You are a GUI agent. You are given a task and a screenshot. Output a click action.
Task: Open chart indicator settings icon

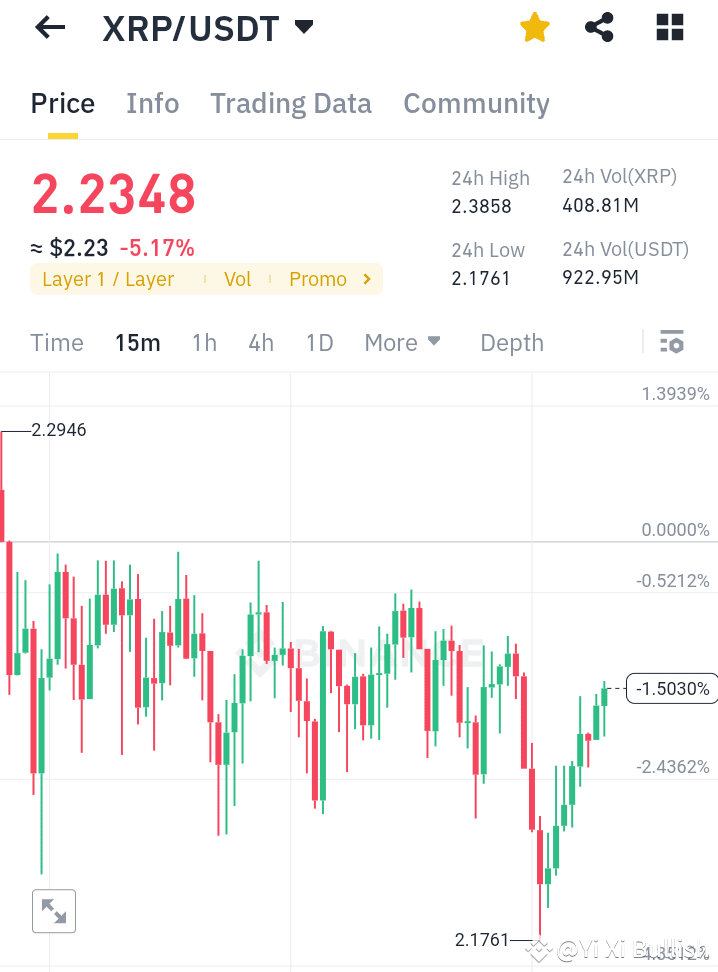670,341
